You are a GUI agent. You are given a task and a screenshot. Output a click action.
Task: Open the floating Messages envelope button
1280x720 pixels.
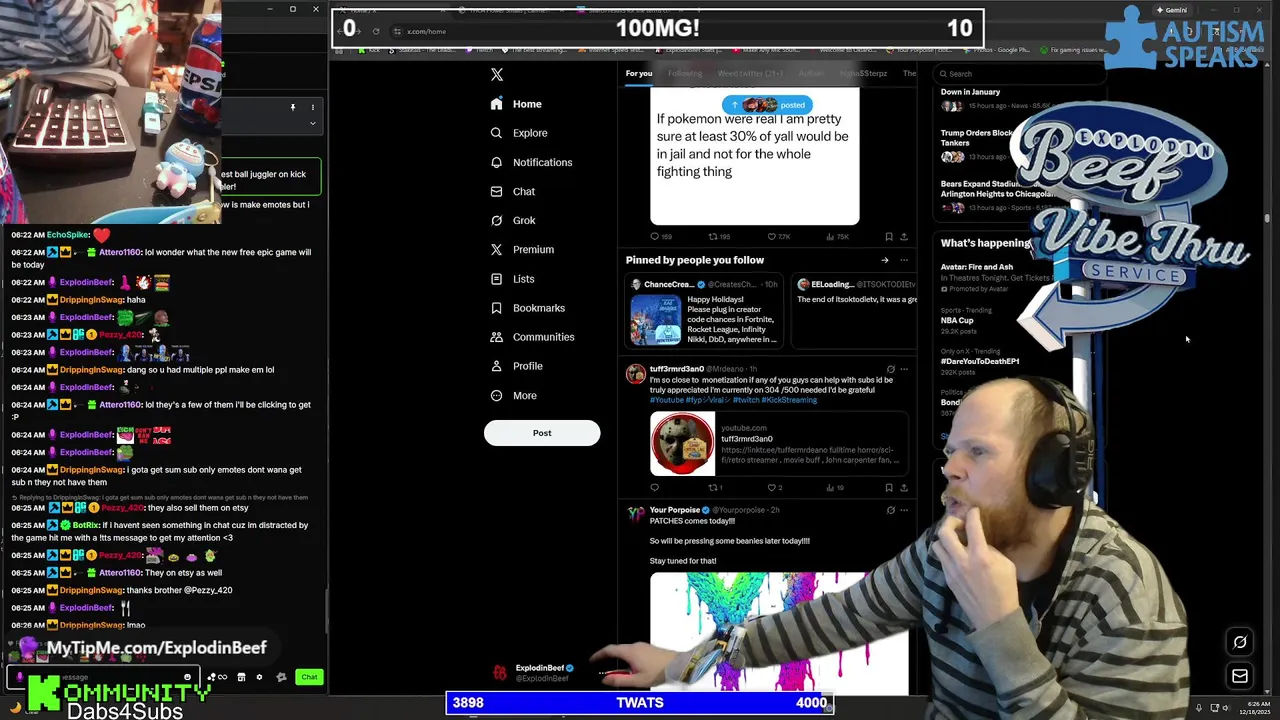click(1240, 677)
